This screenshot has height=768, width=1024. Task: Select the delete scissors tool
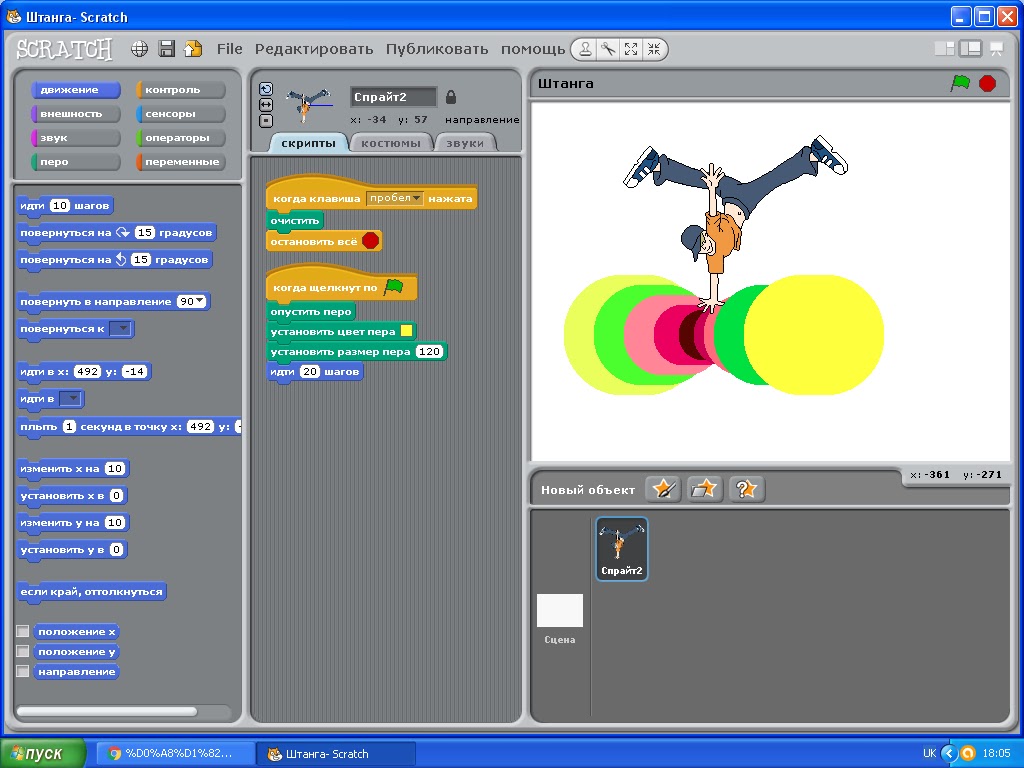[x=608, y=49]
